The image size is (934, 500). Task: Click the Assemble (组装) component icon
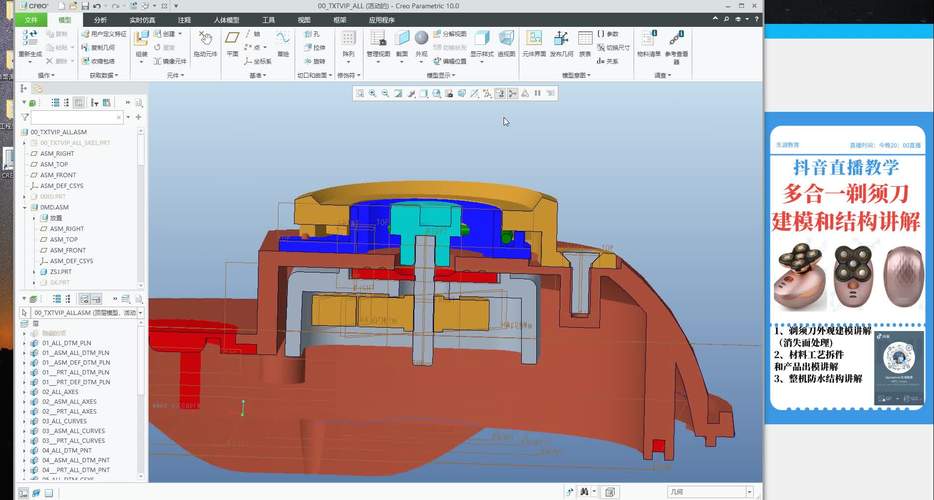(141, 39)
